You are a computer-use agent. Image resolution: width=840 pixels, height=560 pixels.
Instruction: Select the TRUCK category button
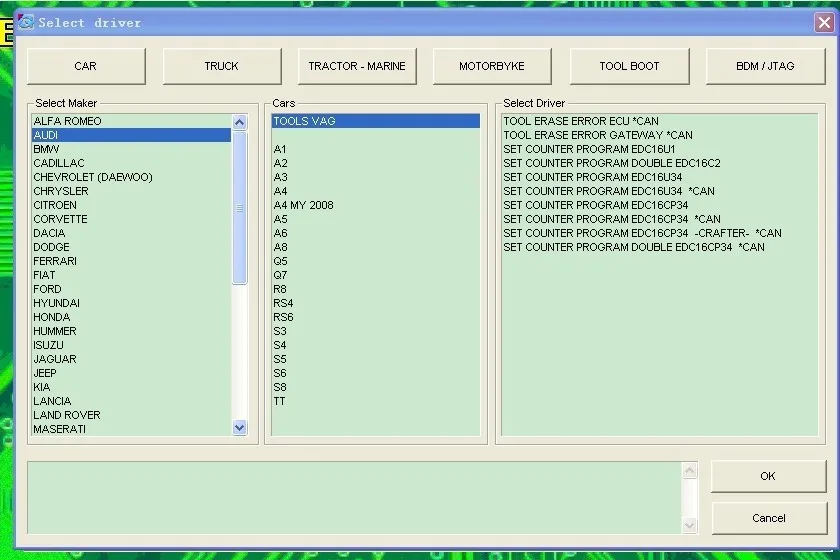point(222,66)
